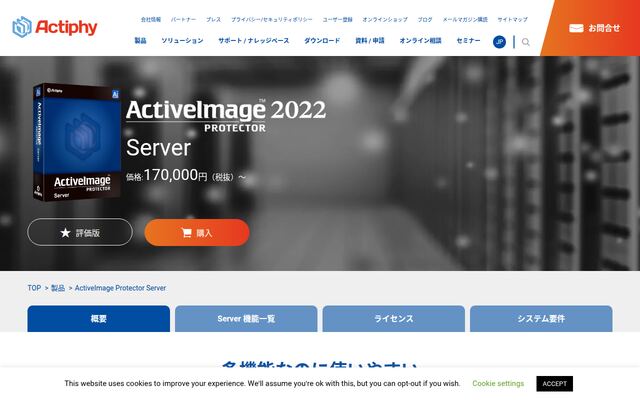Viewport: 640px width, 400px height.
Task: Click the ActiveImage Protector Server box image
Action: [x=76, y=142]
